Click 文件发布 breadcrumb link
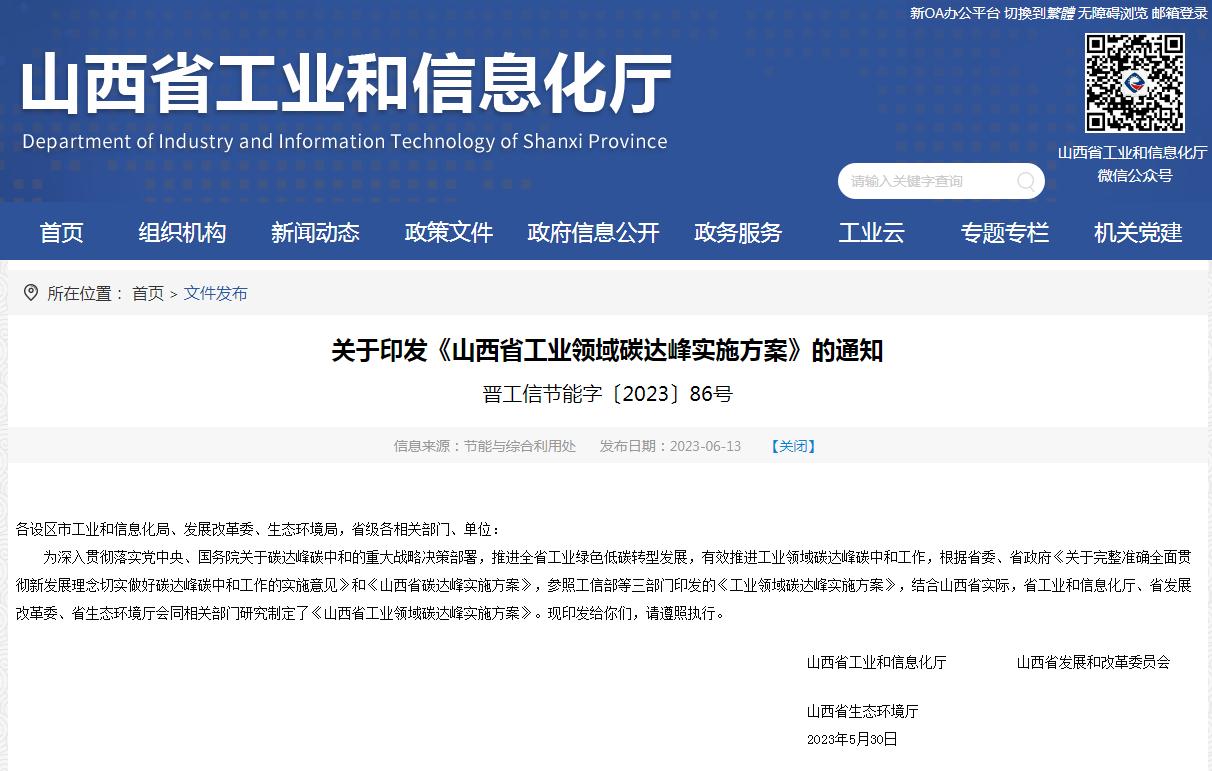 tap(216, 293)
